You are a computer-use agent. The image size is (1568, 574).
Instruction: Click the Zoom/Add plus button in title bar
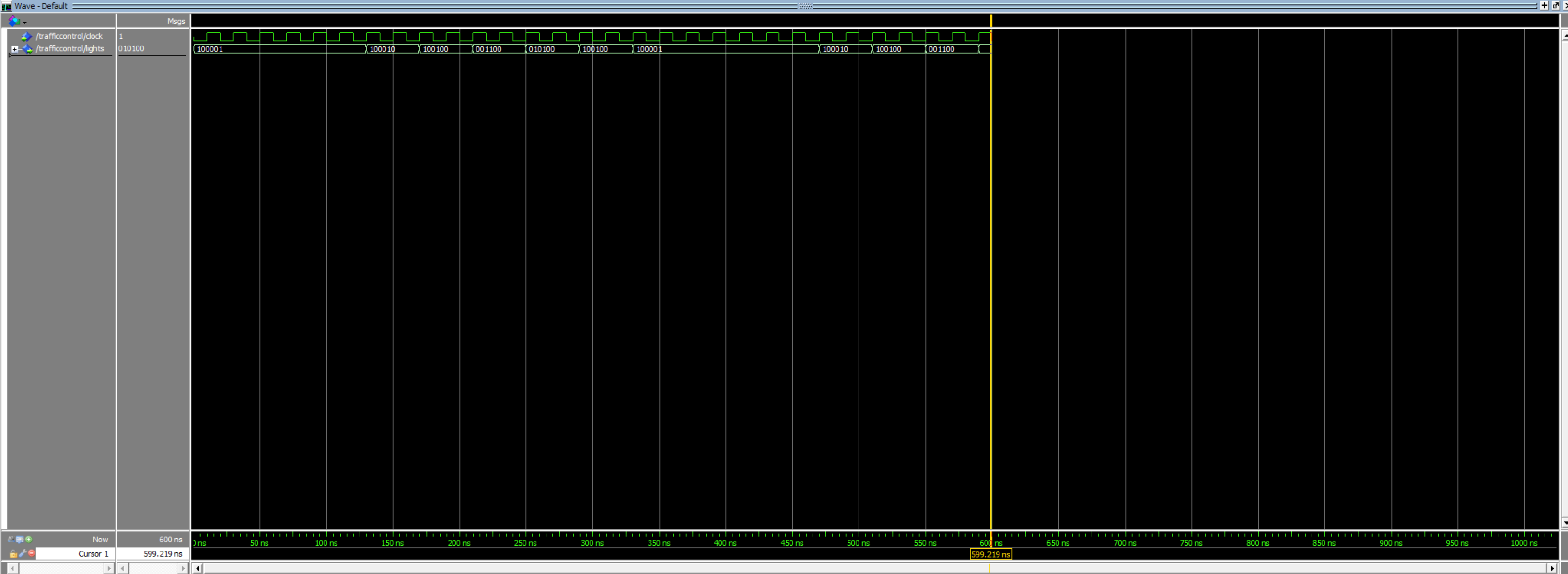tap(1544, 5)
